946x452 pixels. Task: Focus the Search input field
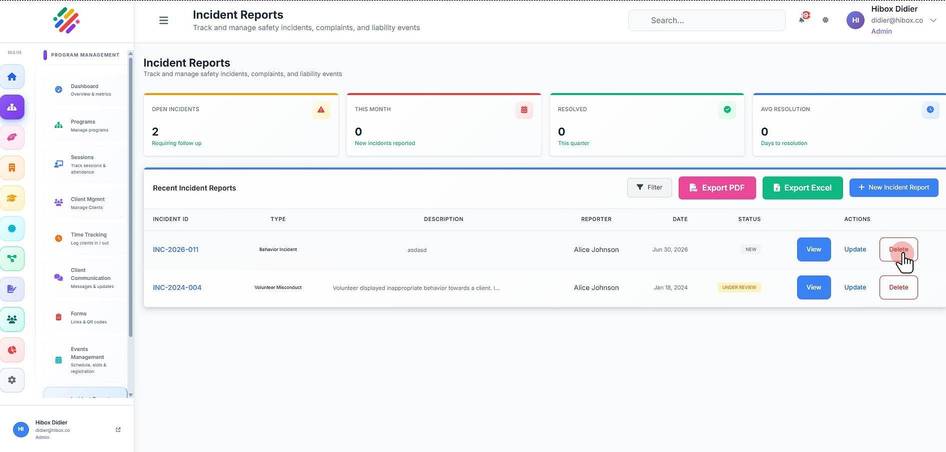(x=707, y=20)
